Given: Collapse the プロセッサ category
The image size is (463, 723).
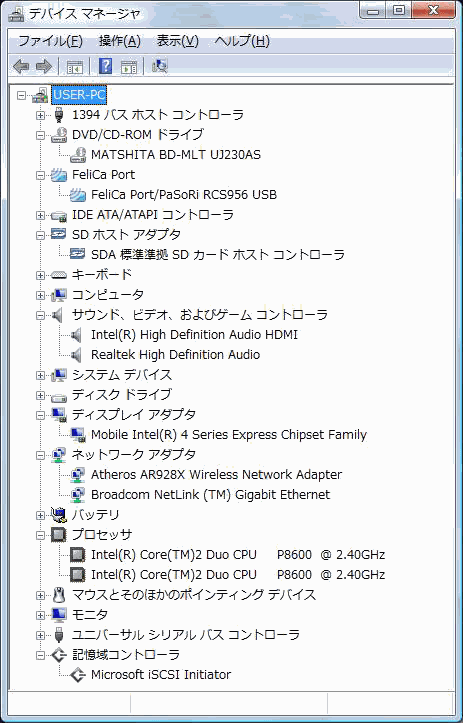Looking at the screenshot, I should coord(41,535).
